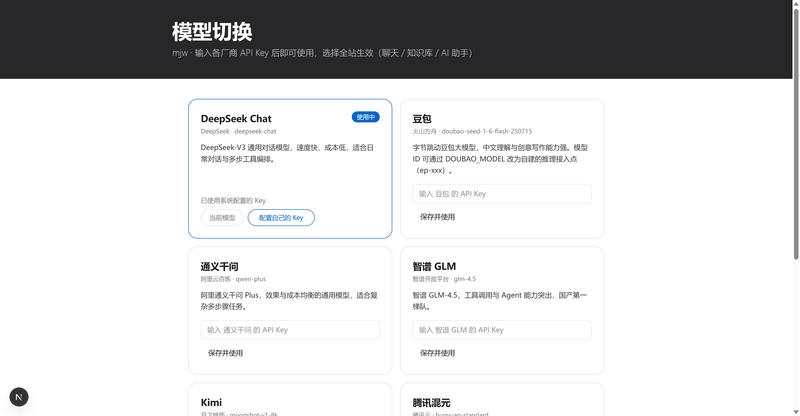The height and width of the screenshot is (416, 800).
Task: Click the doubao-seed-1-6-flash-250715 model ID text
Action: click(x=487, y=131)
